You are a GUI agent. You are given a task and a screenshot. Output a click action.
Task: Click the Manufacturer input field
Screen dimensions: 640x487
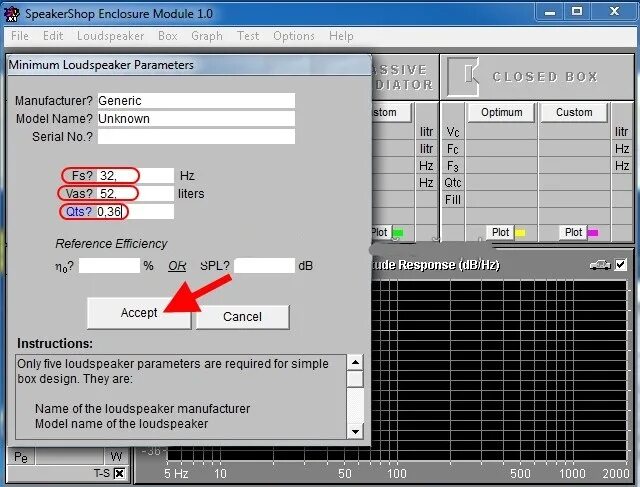196,101
